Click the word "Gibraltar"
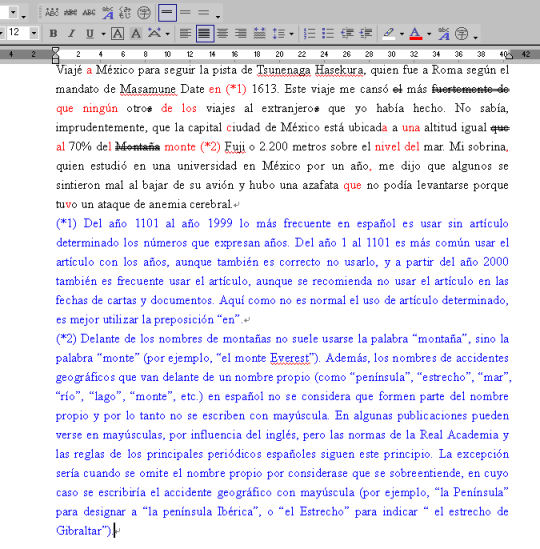 (79, 530)
